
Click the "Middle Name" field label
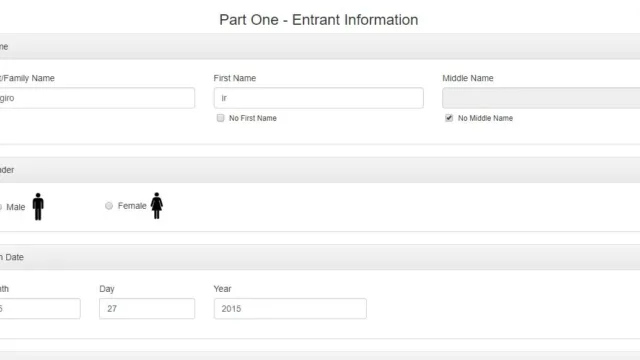[468, 78]
